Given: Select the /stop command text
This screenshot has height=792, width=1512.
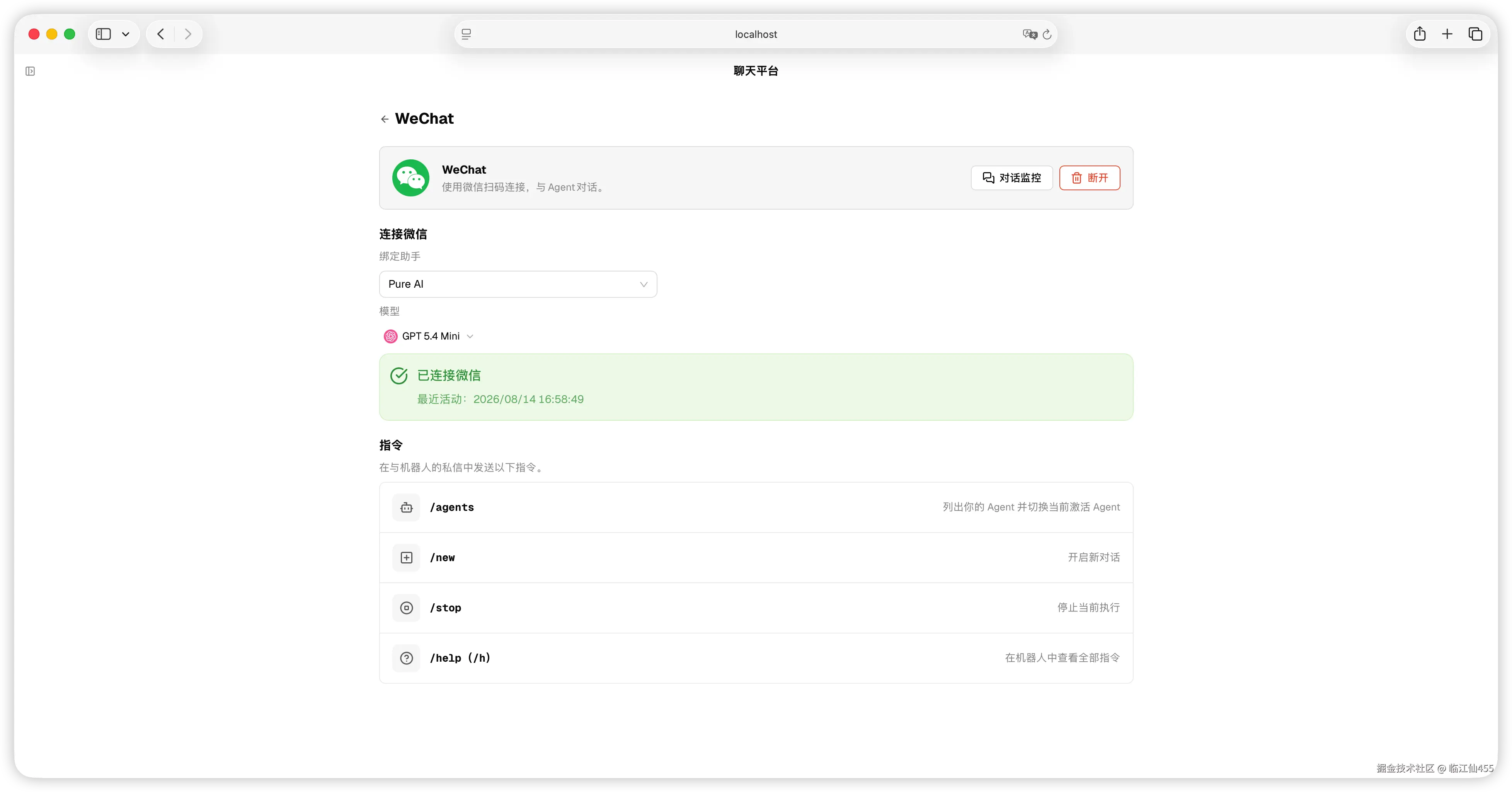Looking at the screenshot, I should click(446, 608).
